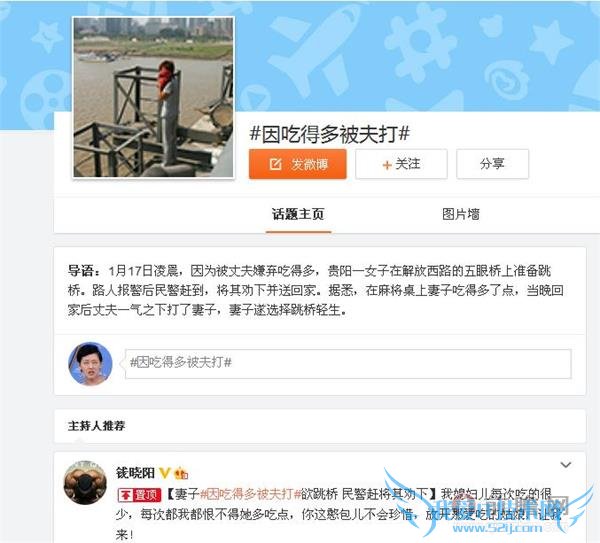Click the 导语 topic introduction text
Image resolution: width=600 pixels, height=543 pixels.
(316, 290)
